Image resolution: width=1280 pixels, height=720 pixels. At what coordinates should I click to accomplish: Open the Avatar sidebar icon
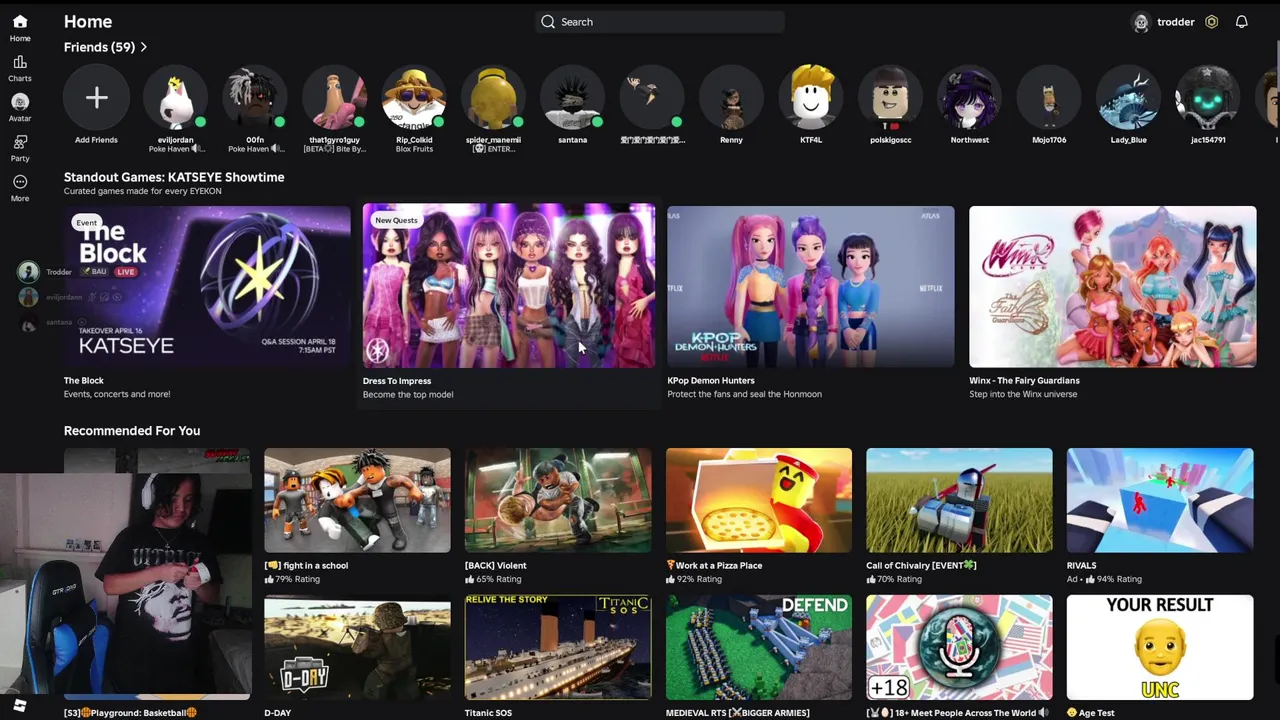click(x=20, y=102)
